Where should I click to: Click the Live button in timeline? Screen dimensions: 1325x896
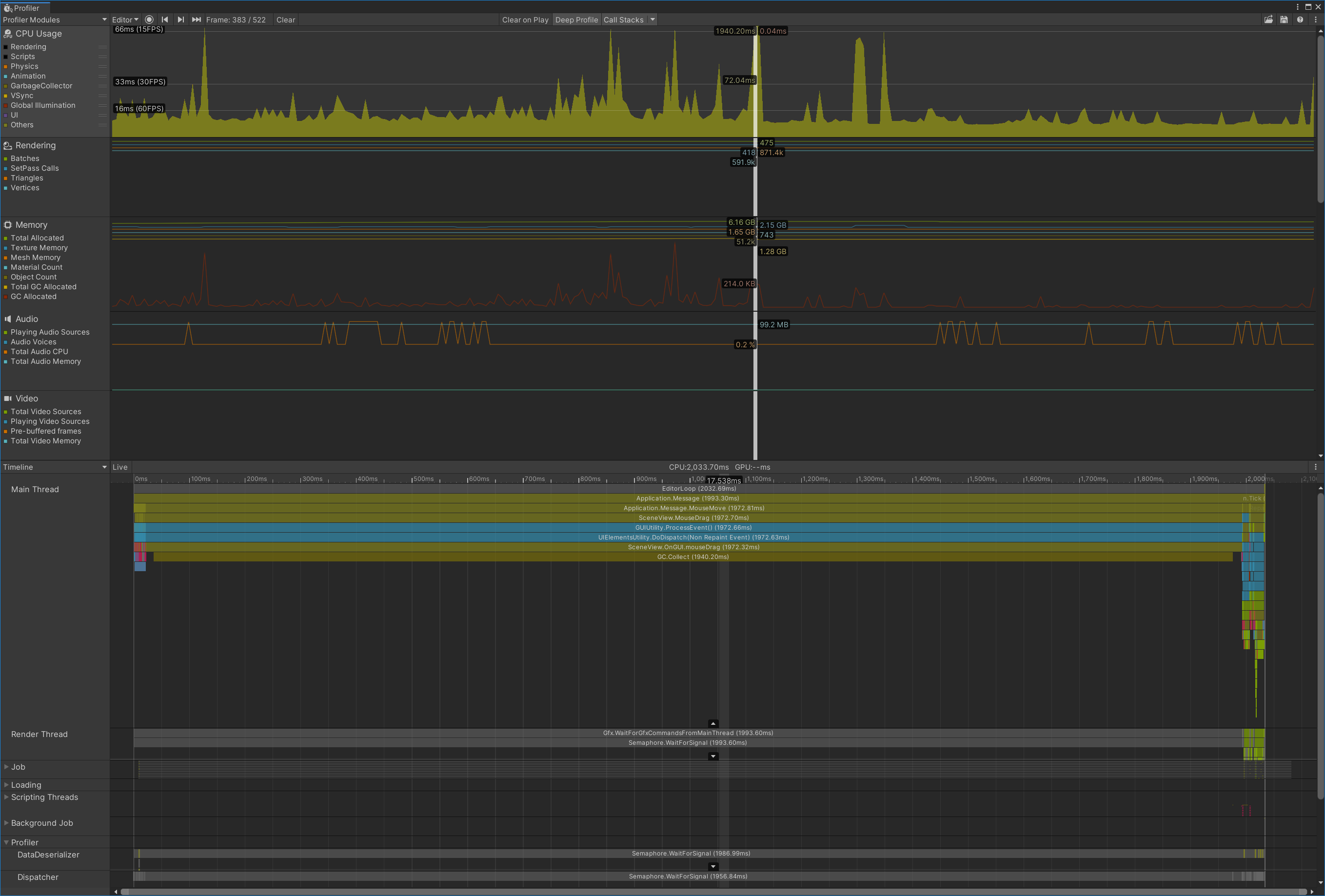[120, 467]
